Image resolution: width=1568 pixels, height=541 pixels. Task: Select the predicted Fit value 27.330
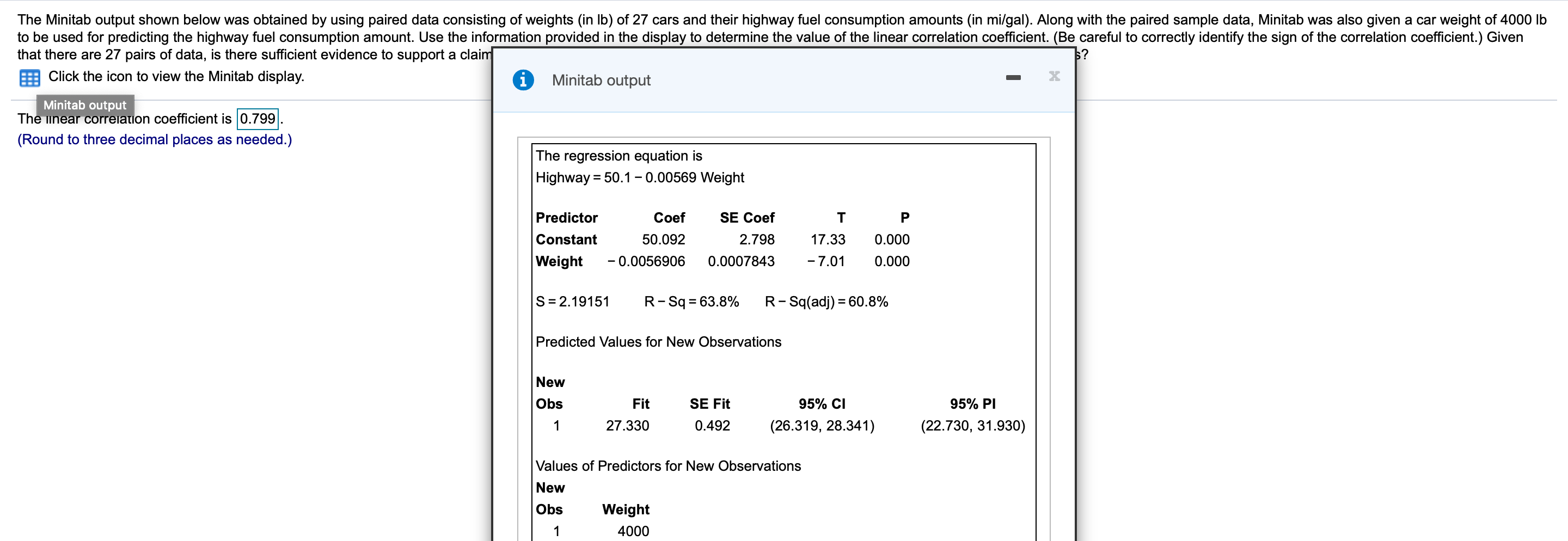point(628,426)
